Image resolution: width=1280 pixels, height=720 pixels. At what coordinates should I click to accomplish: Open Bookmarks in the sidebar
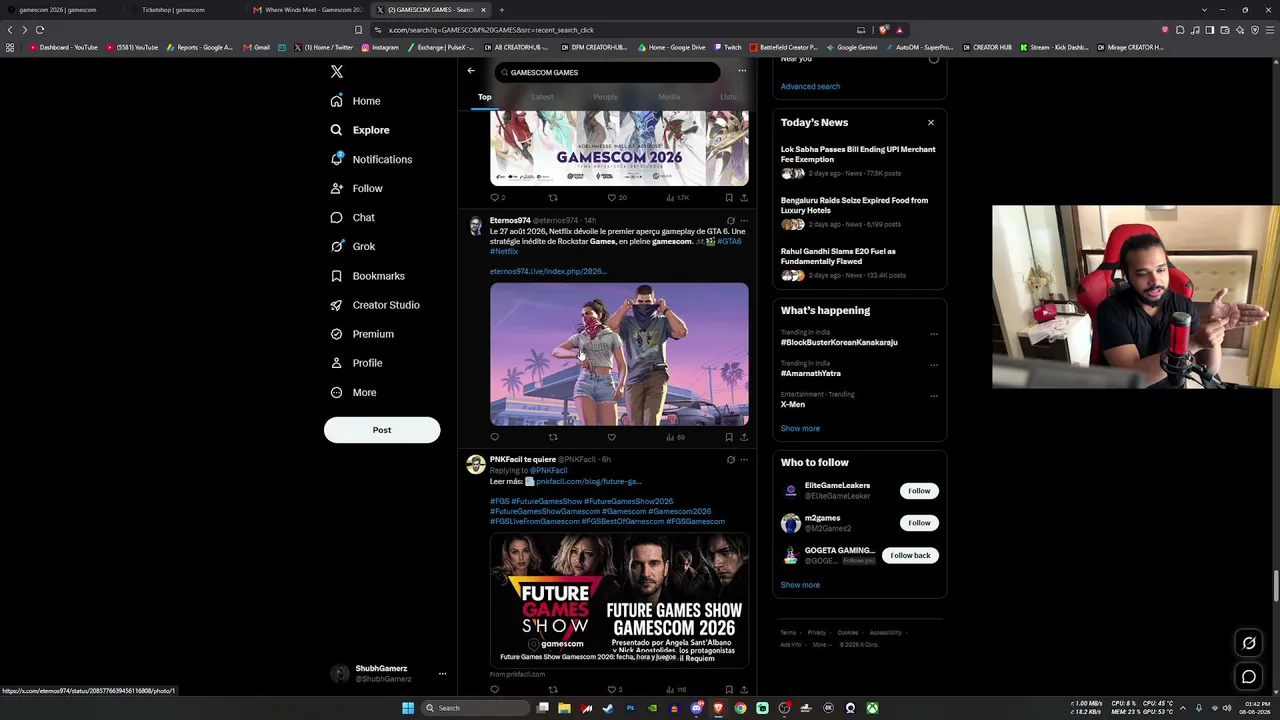(x=367, y=276)
